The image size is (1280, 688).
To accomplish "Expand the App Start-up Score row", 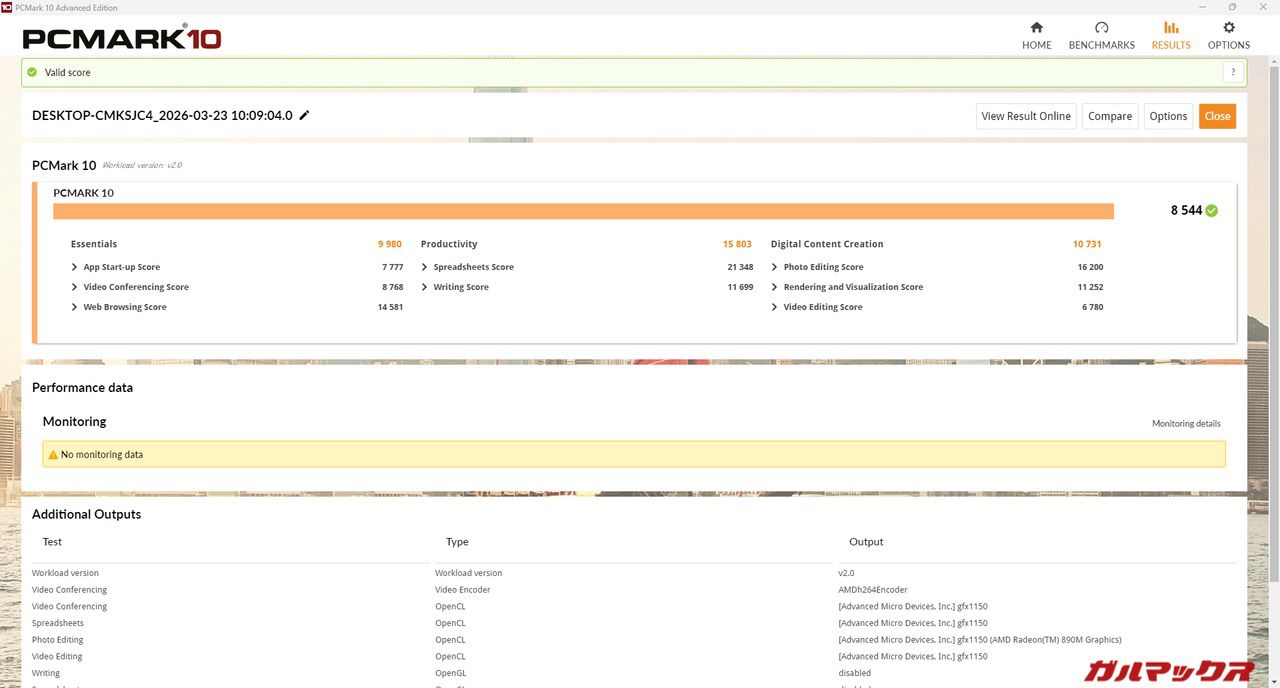I will click(x=75, y=267).
